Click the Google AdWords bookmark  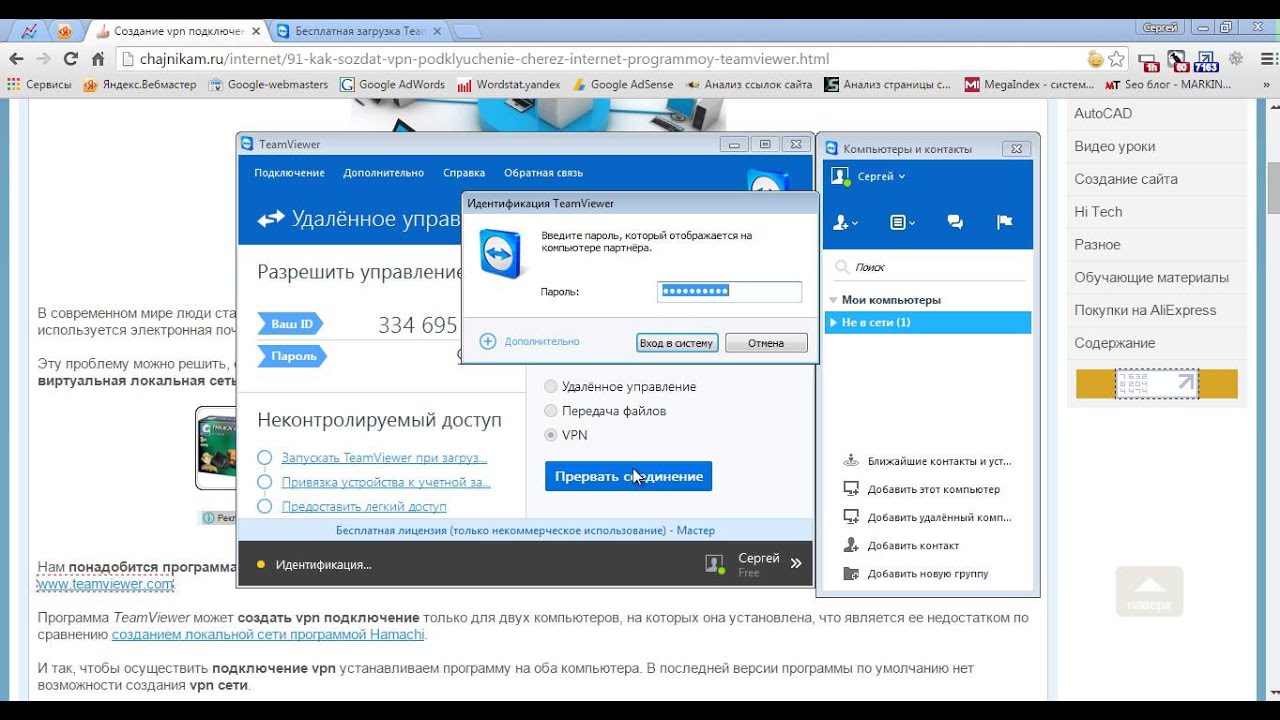tap(393, 85)
